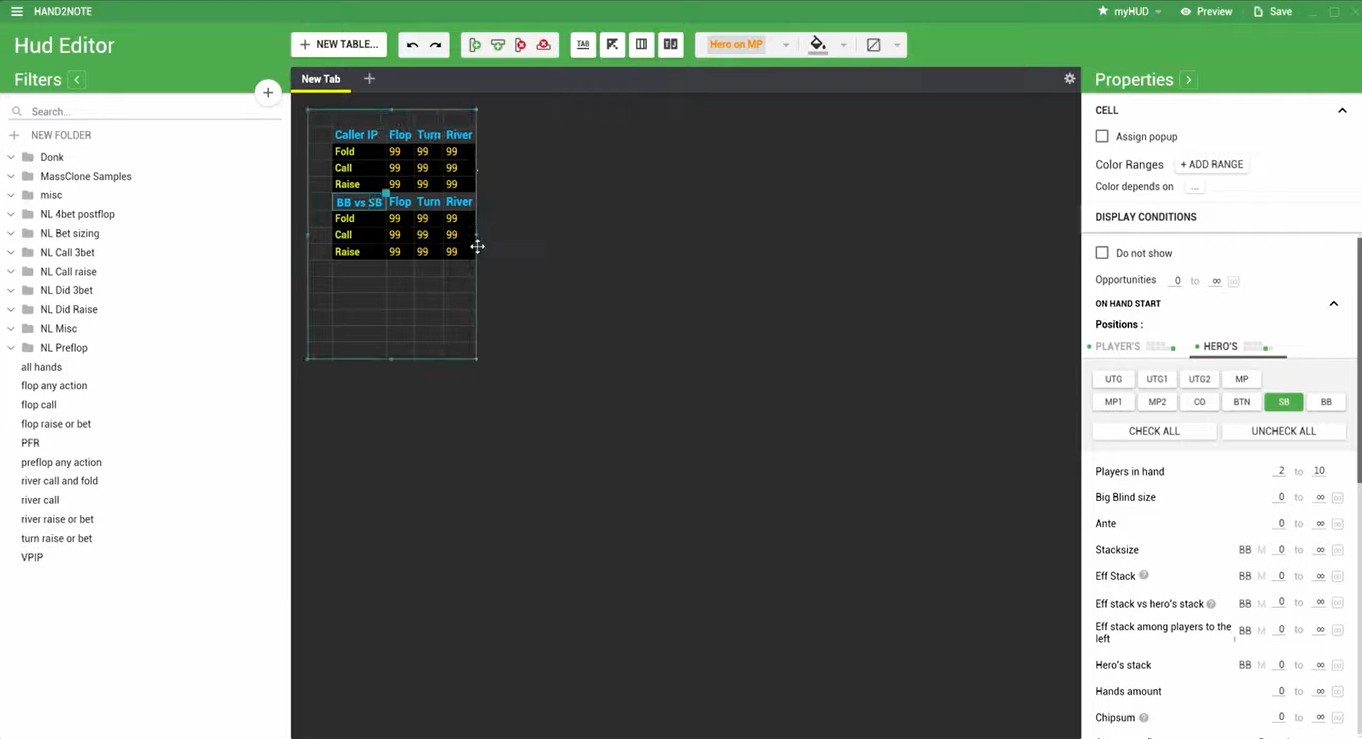Click the split double-panel layout icon
Image resolution: width=1362 pixels, height=739 pixels.
(x=671, y=45)
